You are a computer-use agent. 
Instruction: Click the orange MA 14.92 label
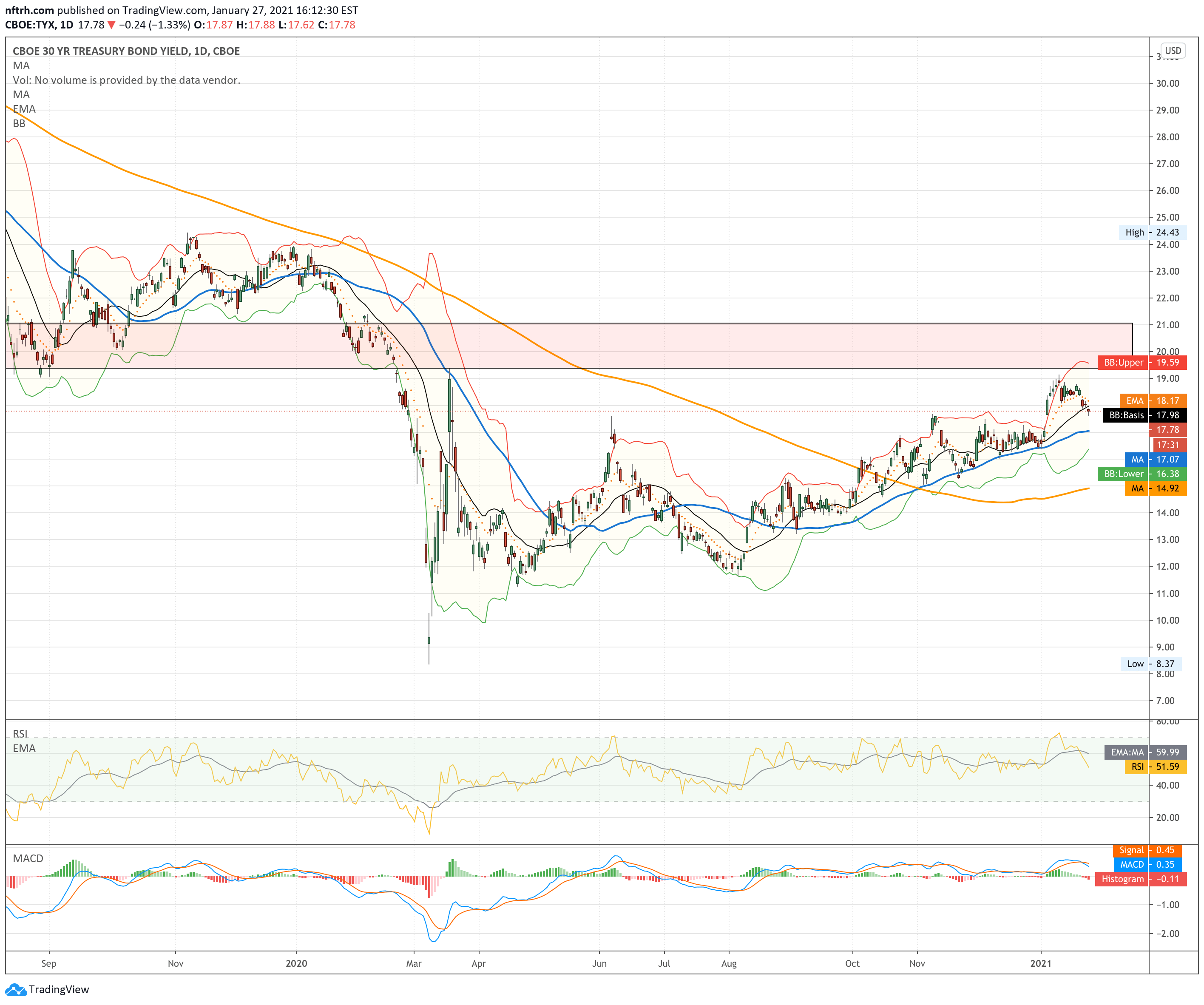click(x=1155, y=488)
